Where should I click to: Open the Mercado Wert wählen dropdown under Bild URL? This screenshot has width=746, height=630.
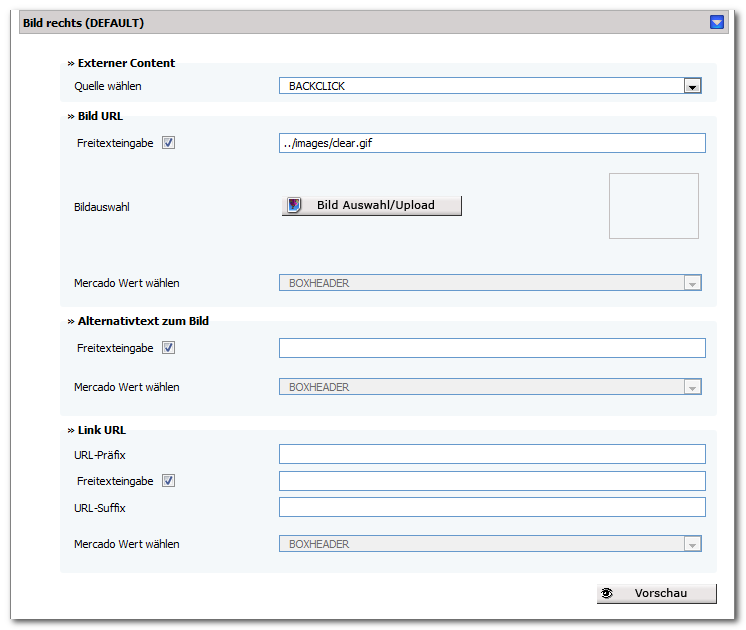490,283
